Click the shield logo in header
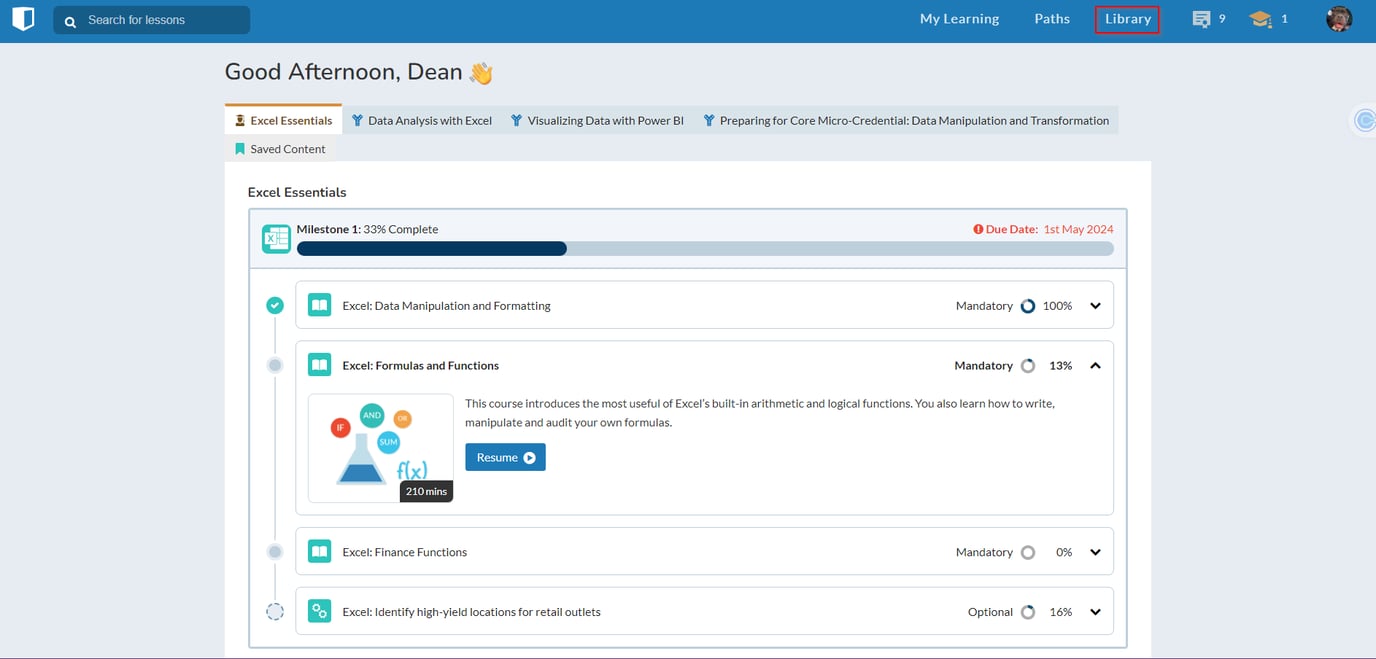 click(23, 19)
